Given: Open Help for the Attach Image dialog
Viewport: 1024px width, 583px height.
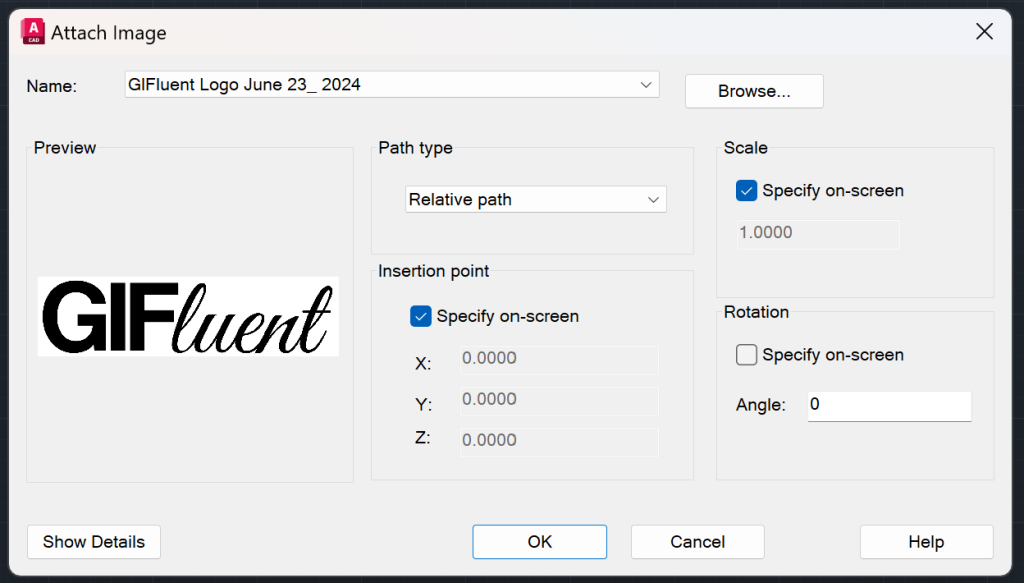Looking at the screenshot, I should pos(925,541).
